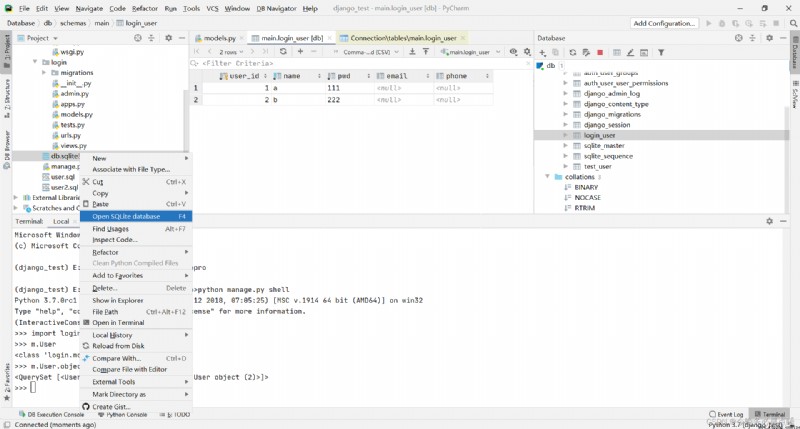Open the Project view selector dropdown
The width and height of the screenshot is (800, 429).
click(38, 38)
